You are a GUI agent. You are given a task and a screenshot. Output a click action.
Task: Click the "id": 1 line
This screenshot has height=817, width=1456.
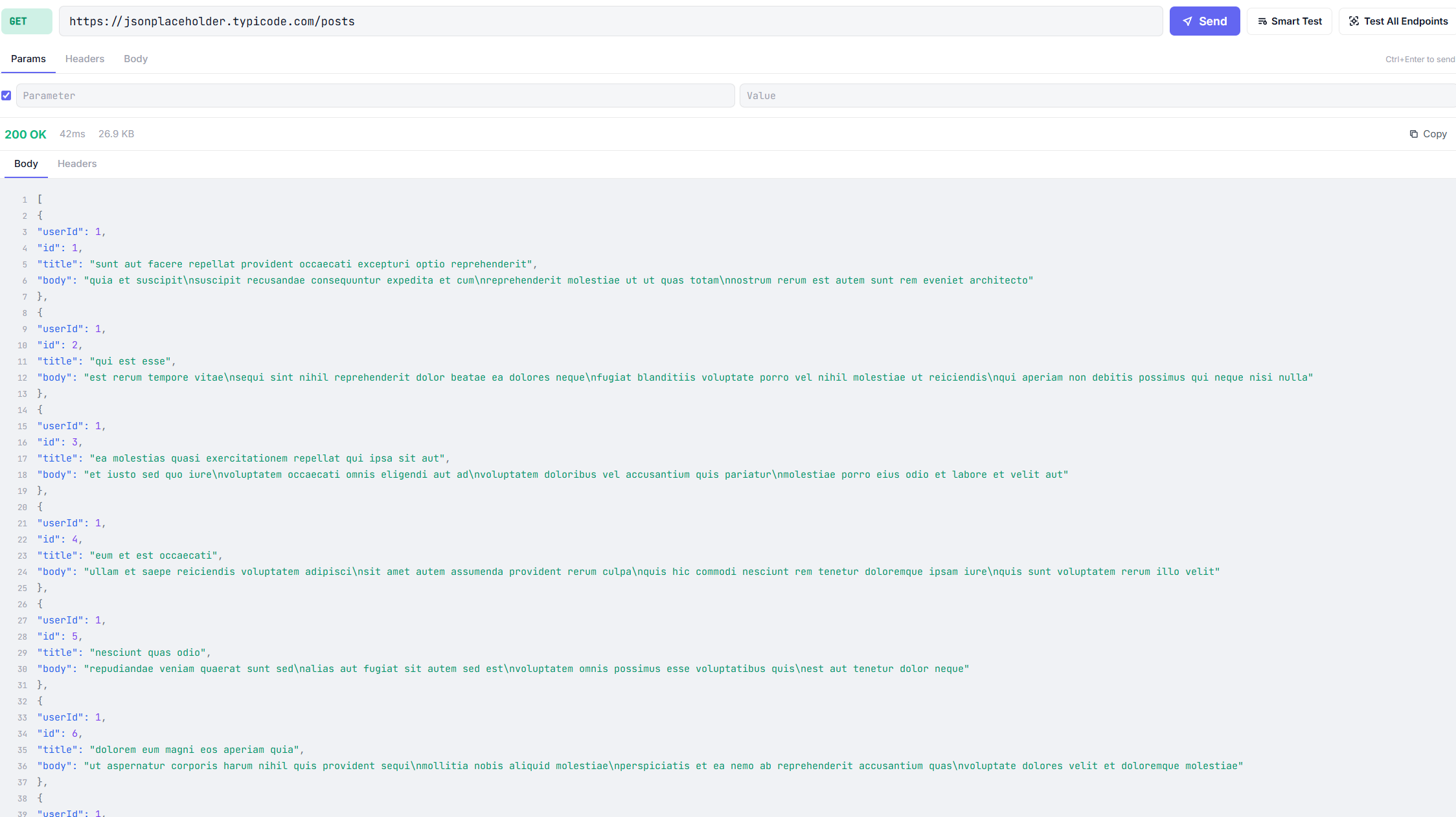(60, 248)
